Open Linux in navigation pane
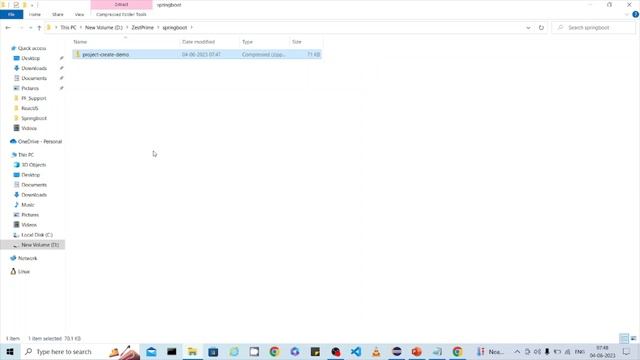640x360 pixels. 23,271
